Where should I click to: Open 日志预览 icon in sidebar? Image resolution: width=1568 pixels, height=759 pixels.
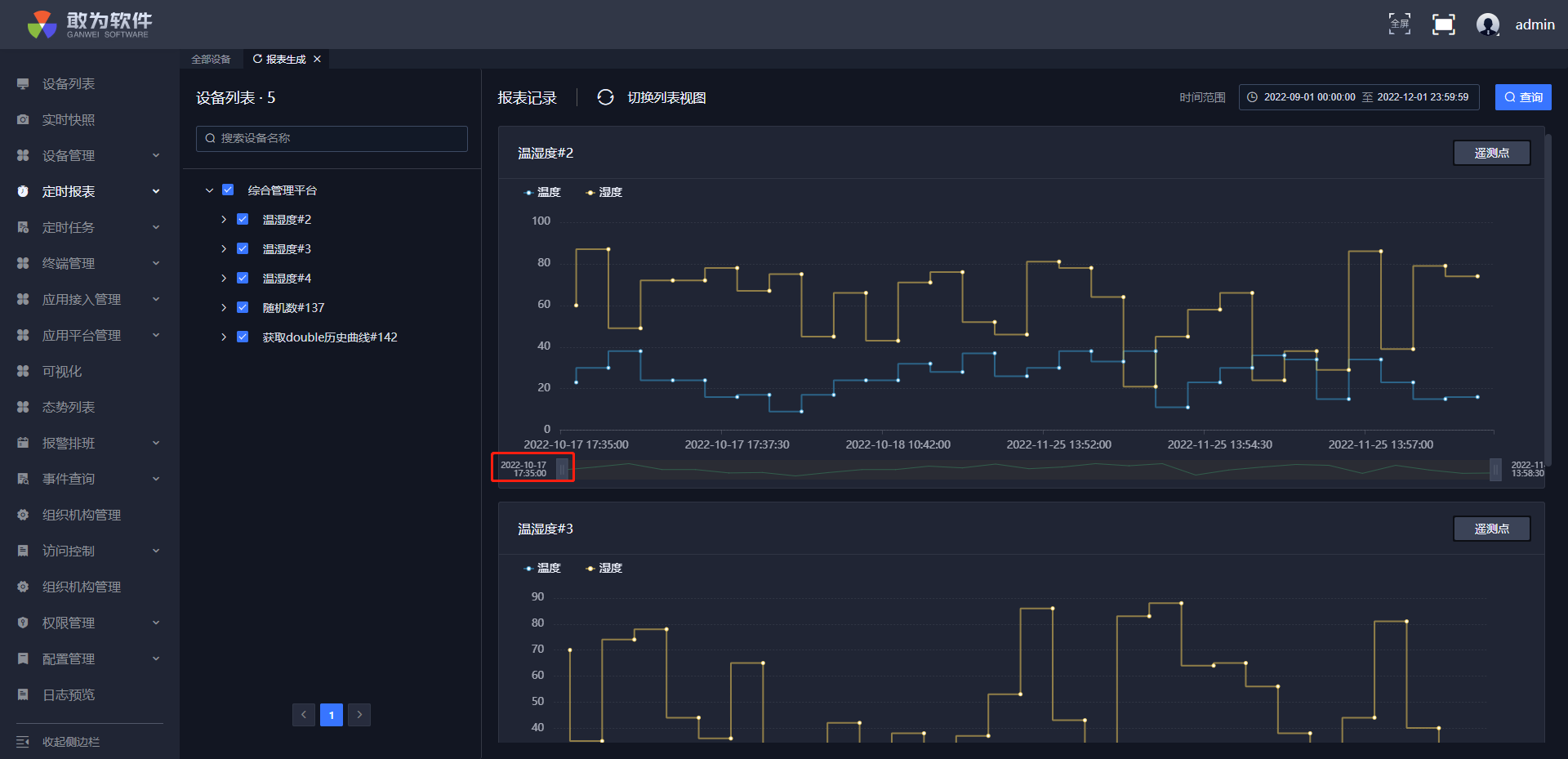click(x=23, y=694)
